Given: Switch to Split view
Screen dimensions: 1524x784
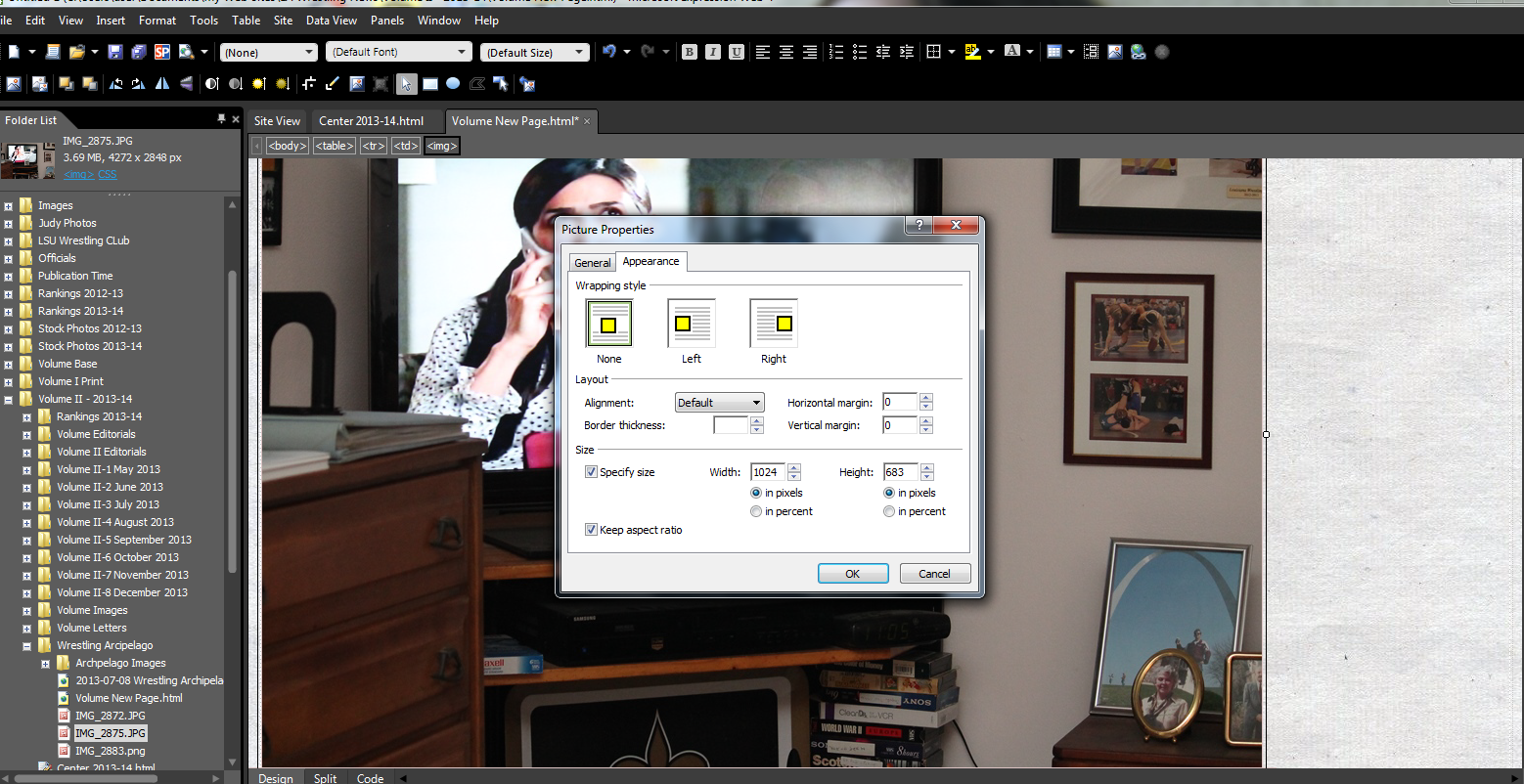Looking at the screenshot, I should click(325, 778).
